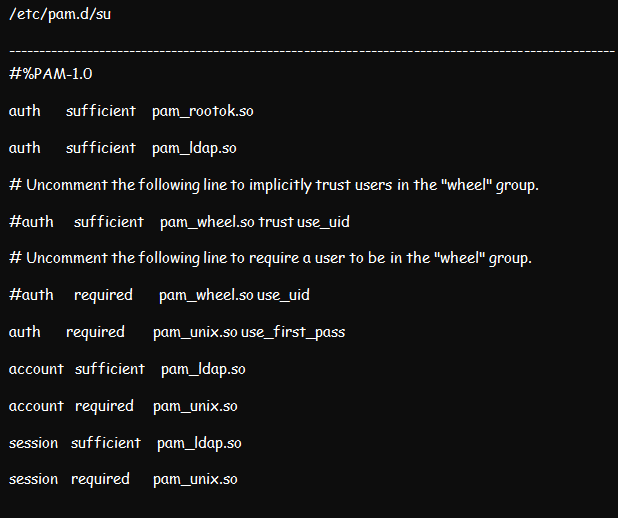This screenshot has width=618, height=518.
Task: Click commented #auth required line start
Action: click(31, 295)
